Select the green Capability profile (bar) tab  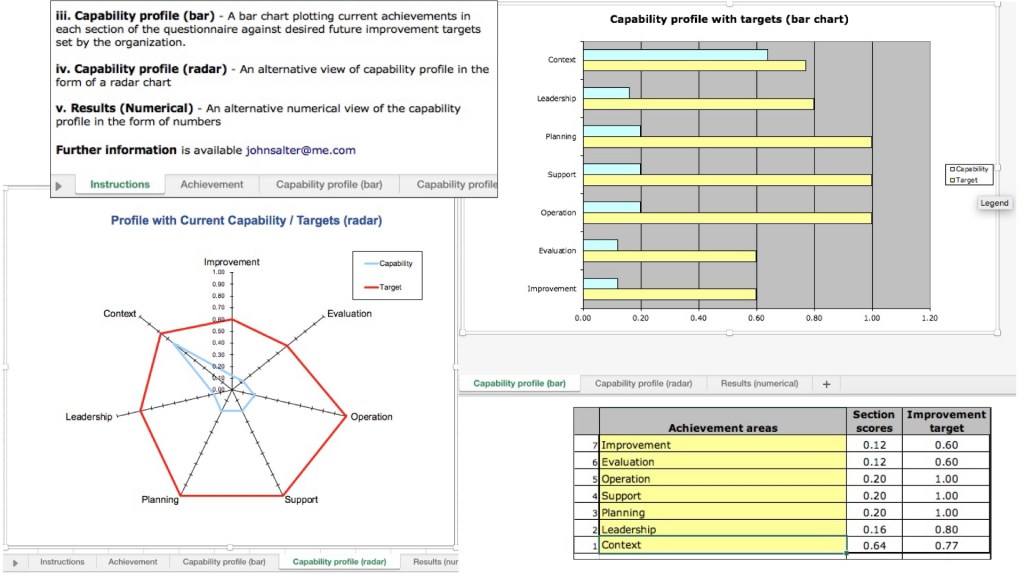519,383
